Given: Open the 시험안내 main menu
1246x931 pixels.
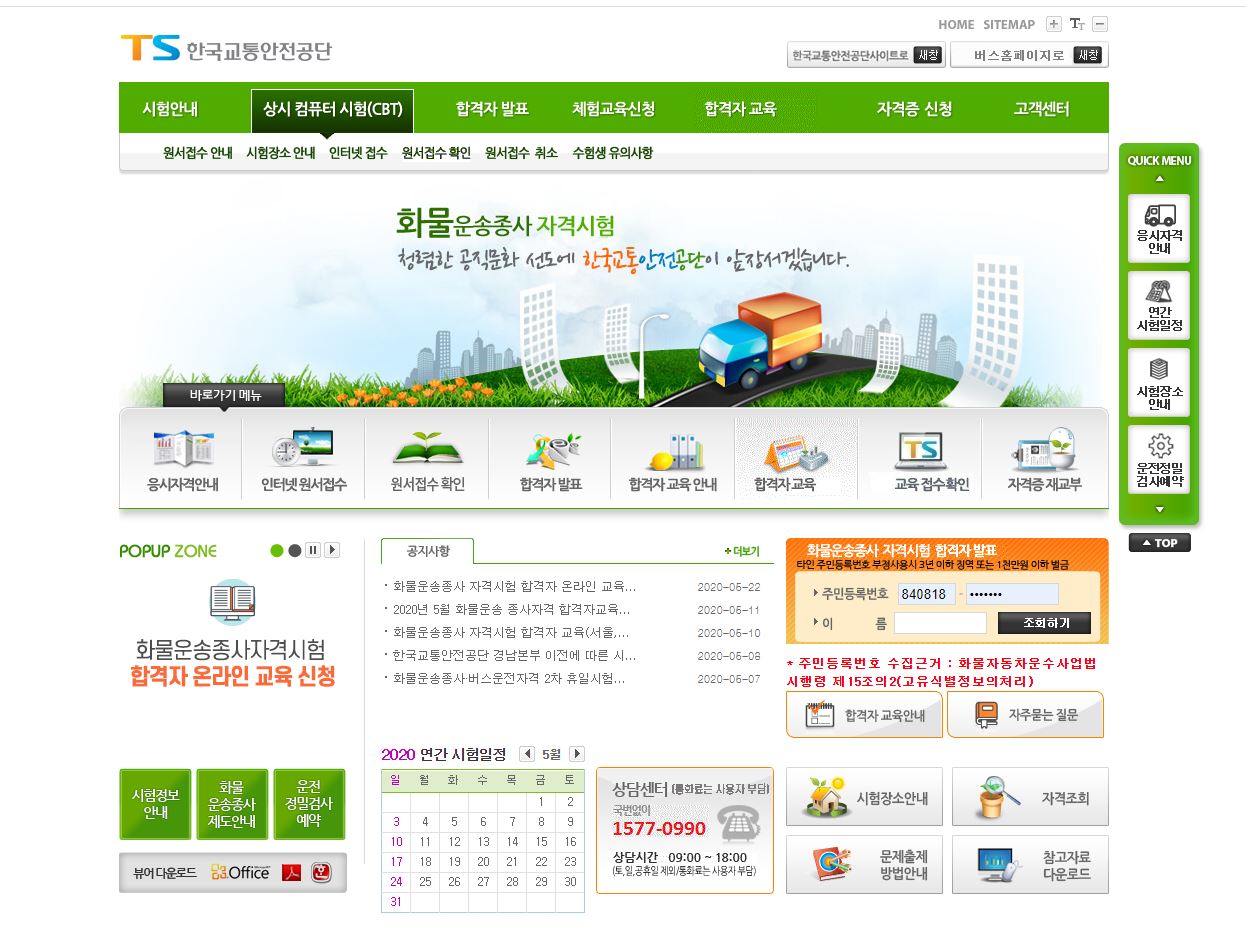Looking at the screenshot, I should pyautogui.click(x=170, y=109).
